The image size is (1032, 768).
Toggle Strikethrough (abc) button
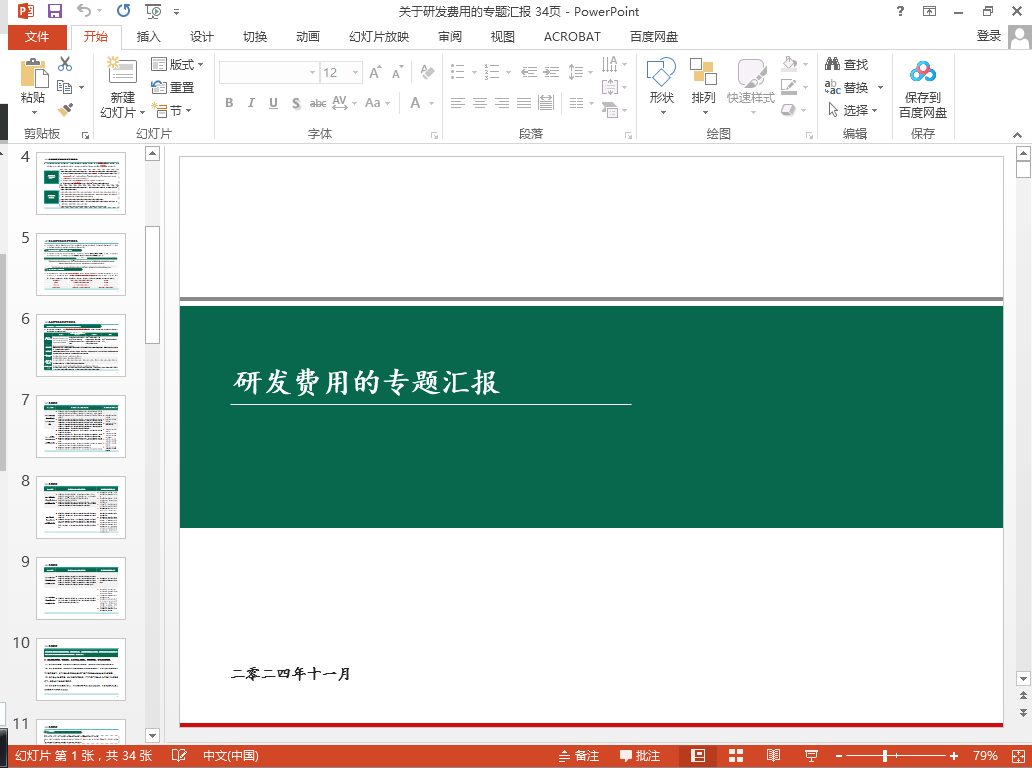[318, 103]
